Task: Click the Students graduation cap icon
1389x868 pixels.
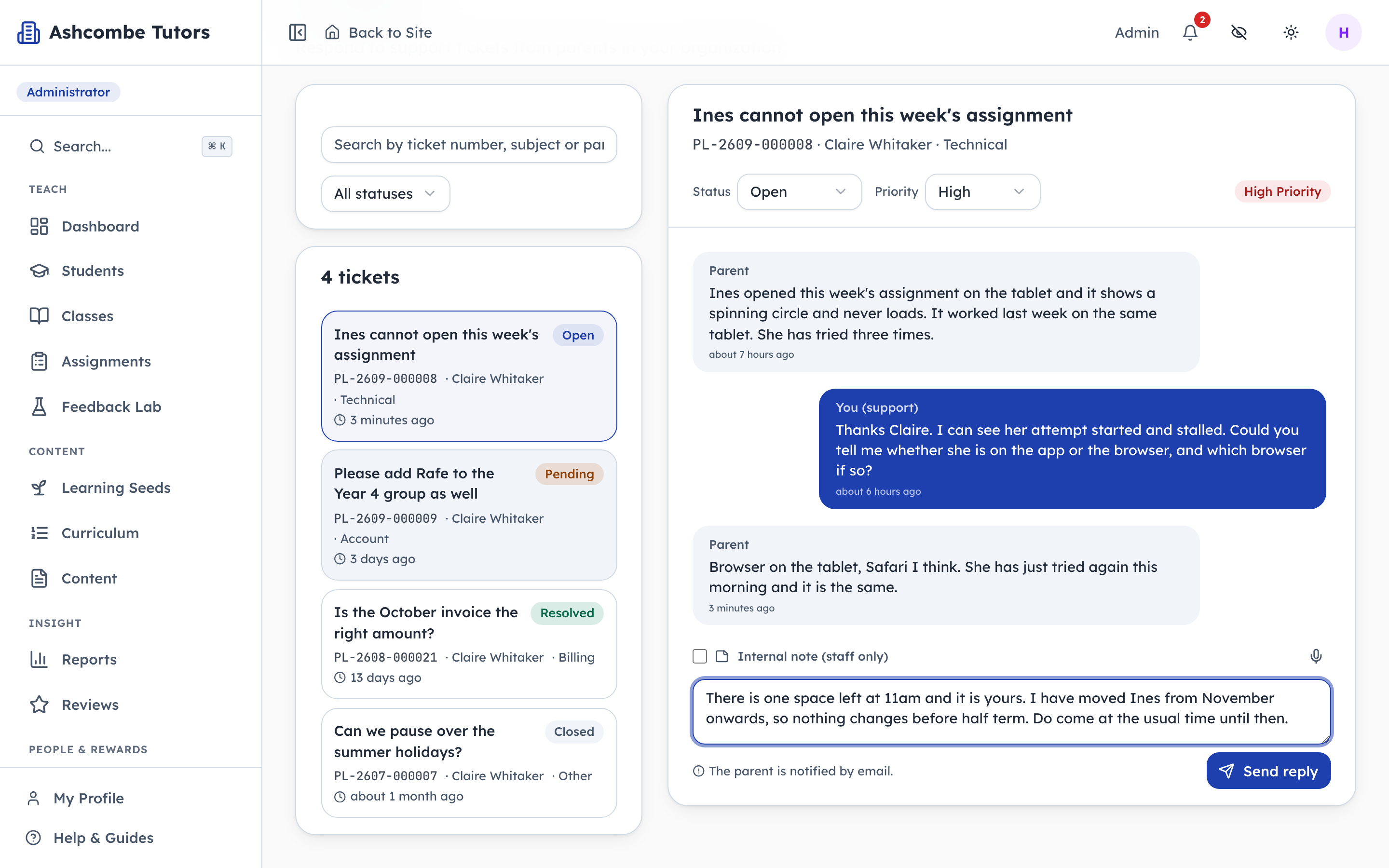Action: click(x=39, y=271)
